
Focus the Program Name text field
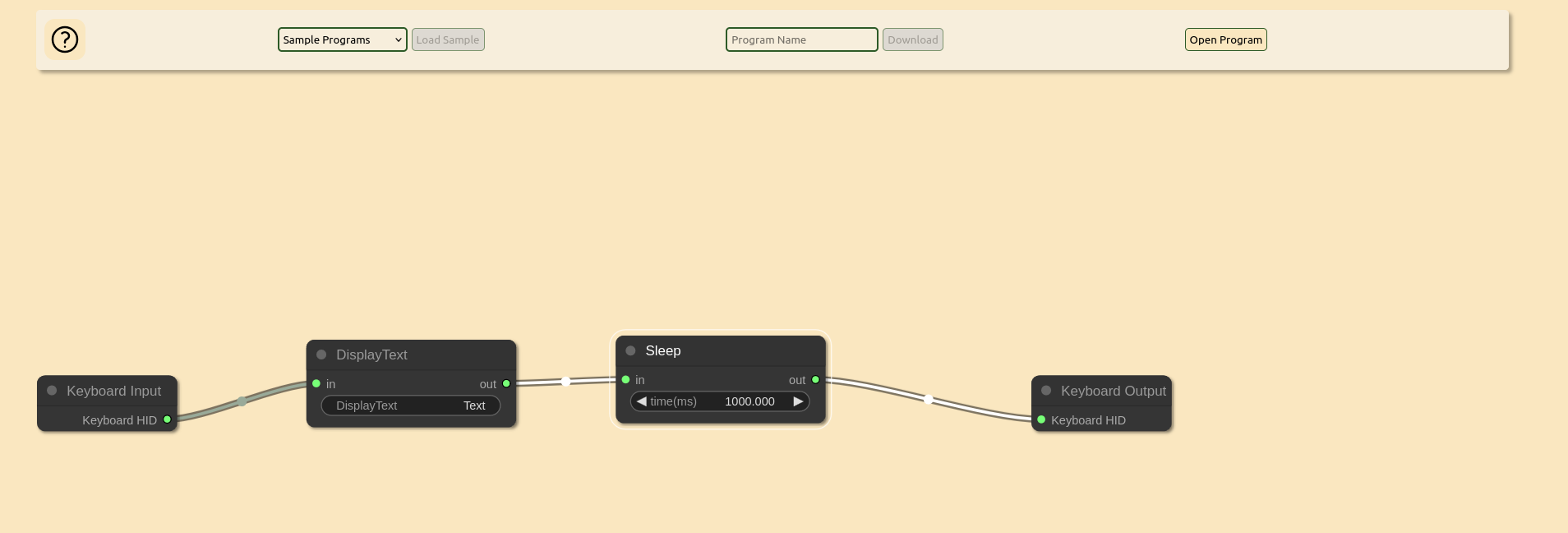pyautogui.click(x=801, y=39)
